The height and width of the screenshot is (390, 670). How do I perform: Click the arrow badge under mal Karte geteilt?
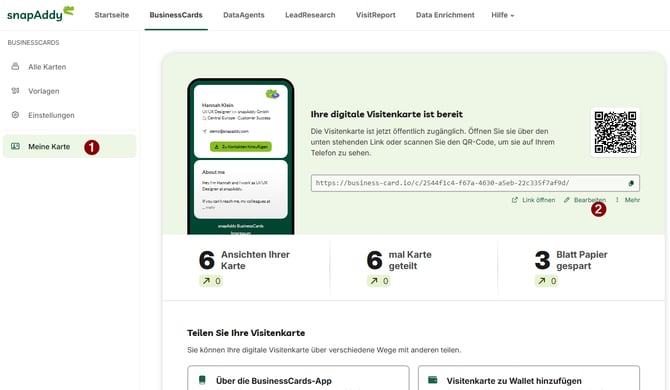click(x=379, y=281)
